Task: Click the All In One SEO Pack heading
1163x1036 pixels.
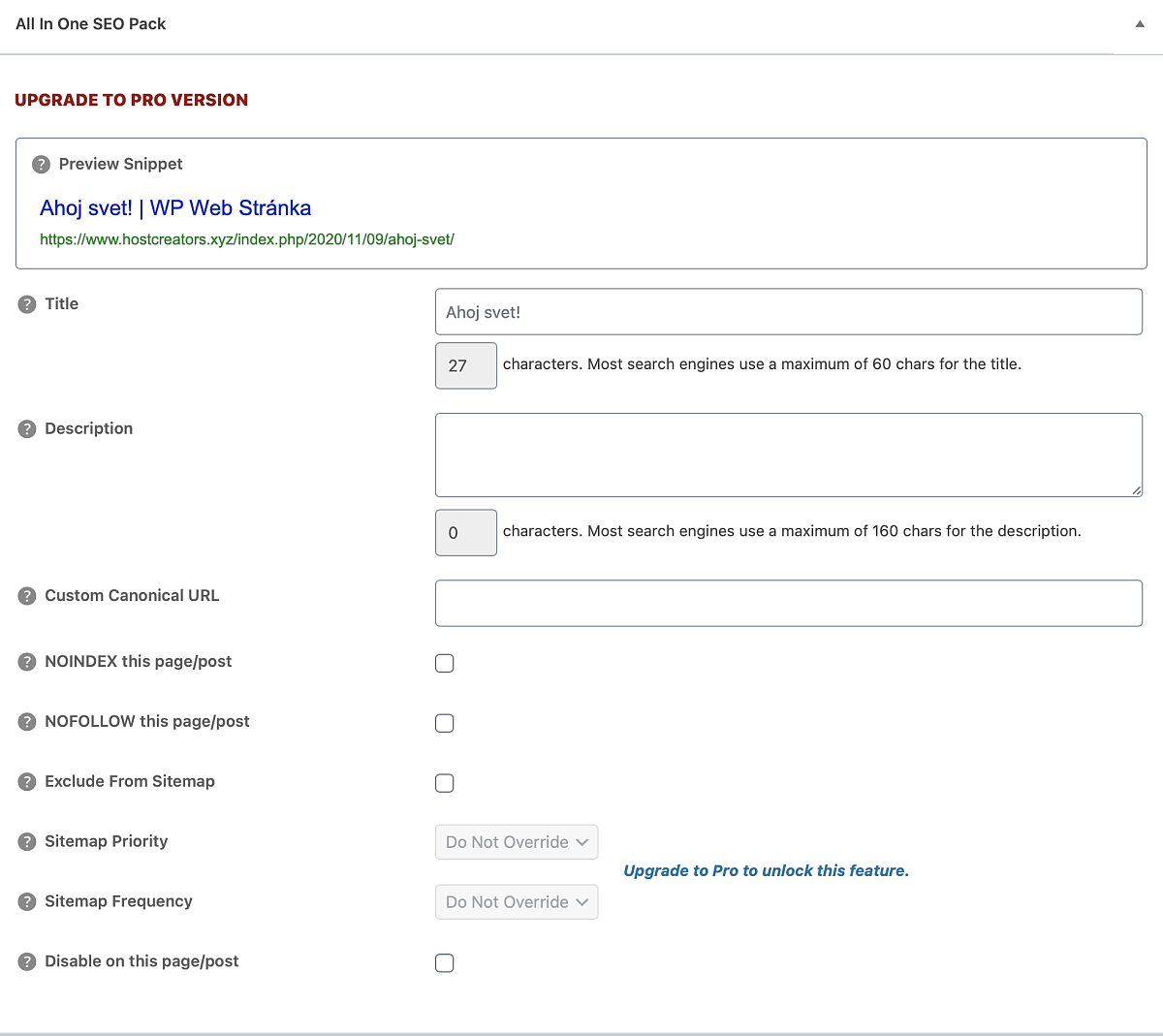Action: click(91, 24)
